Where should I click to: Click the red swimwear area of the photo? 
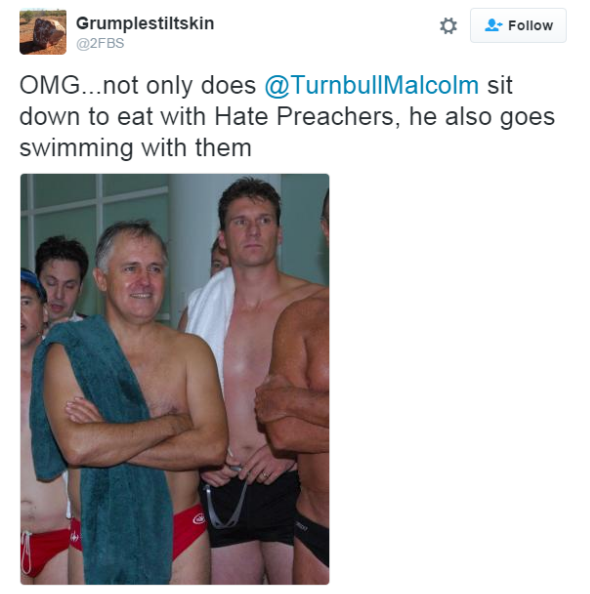(189, 528)
